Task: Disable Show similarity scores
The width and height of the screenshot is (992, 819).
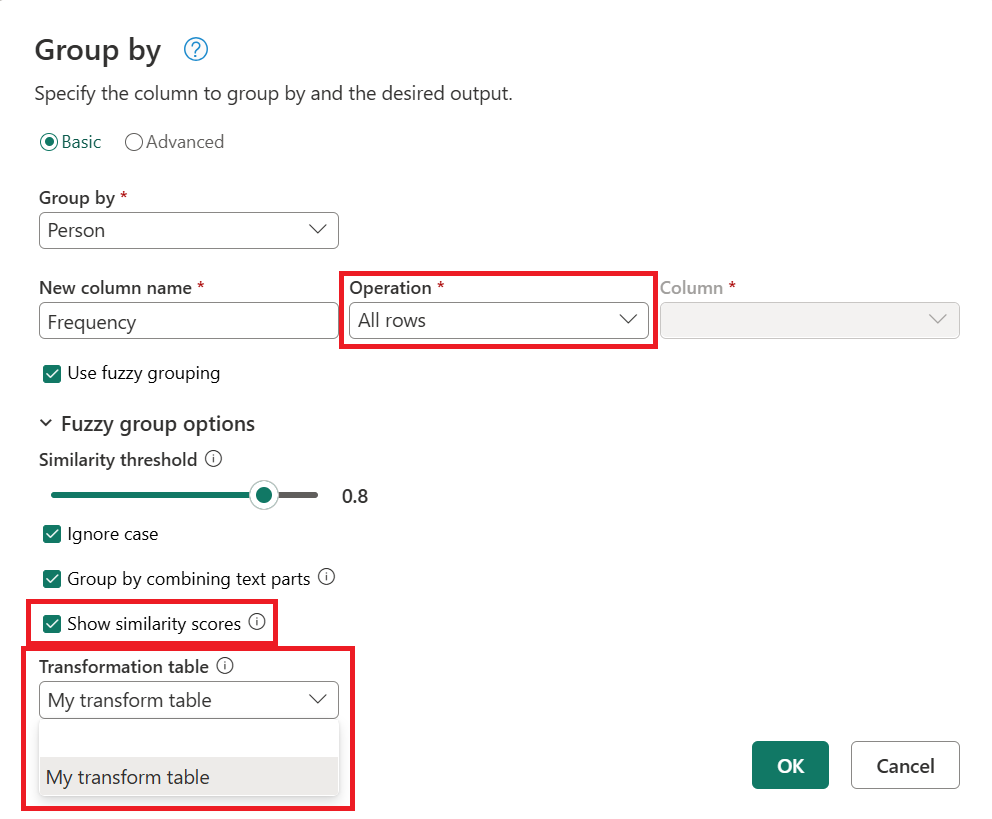Action: (51, 622)
